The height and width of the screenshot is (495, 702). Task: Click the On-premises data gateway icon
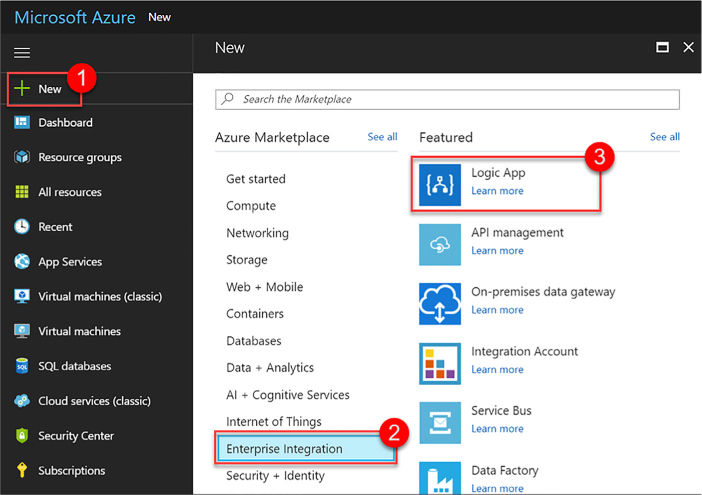pyautogui.click(x=440, y=303)
